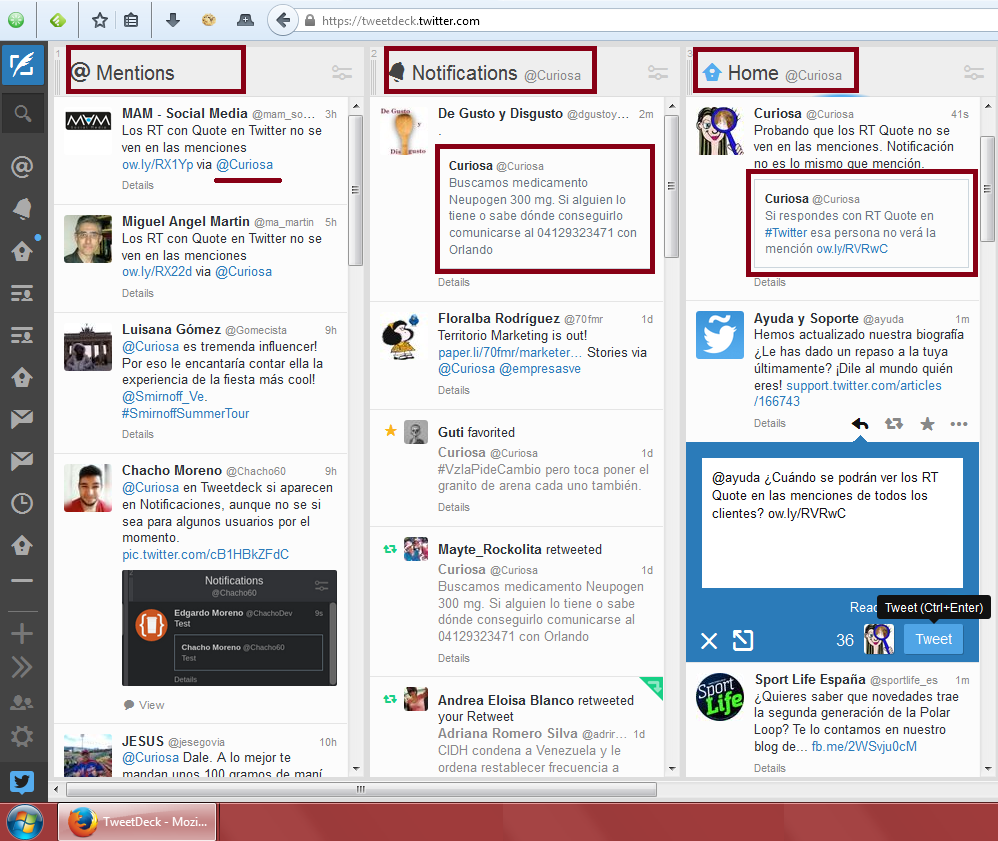Open the Accounts people icon in sidebar
Viewport: 998px width, 841px height.
coord(22,702)
